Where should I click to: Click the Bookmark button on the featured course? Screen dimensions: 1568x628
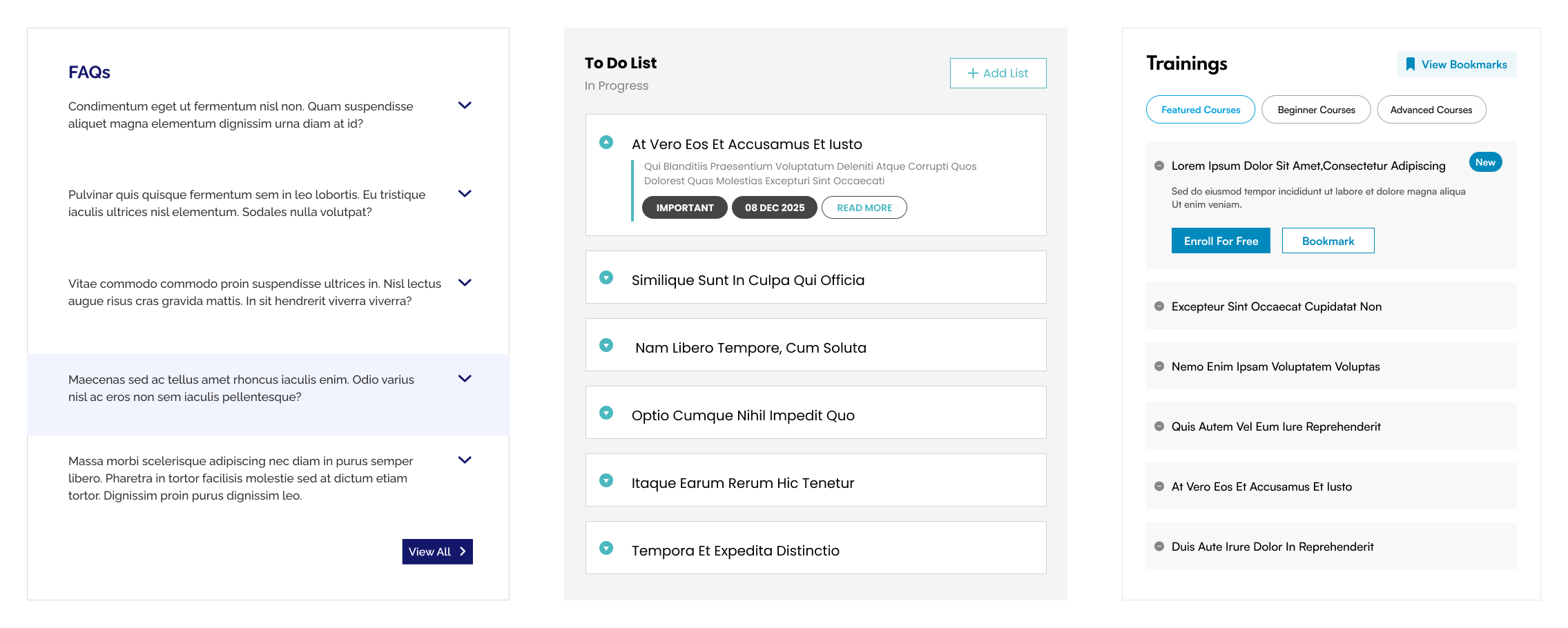tap(1328, 240)
